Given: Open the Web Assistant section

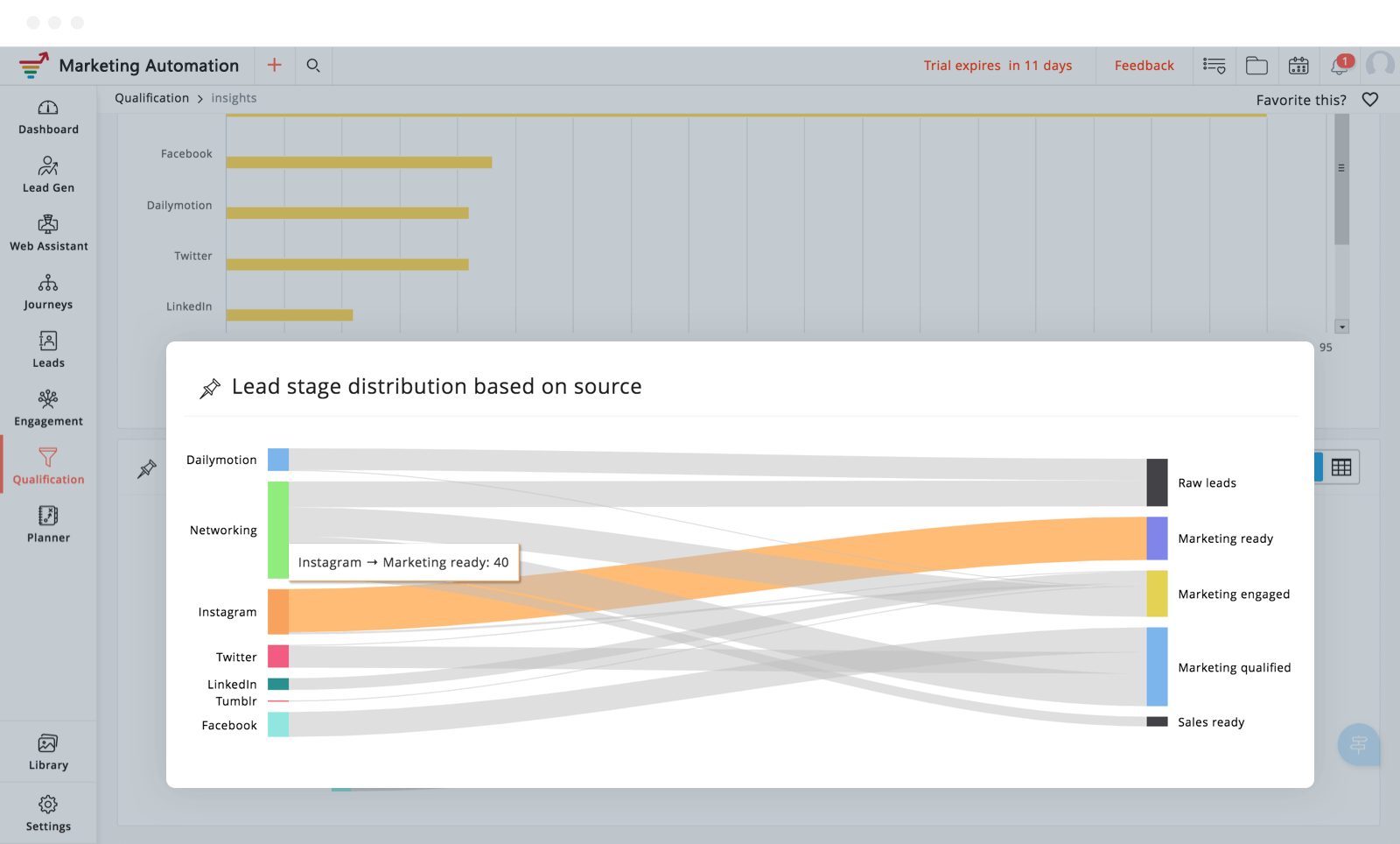Looking at the screenshot, I should [x=48, y=234].
